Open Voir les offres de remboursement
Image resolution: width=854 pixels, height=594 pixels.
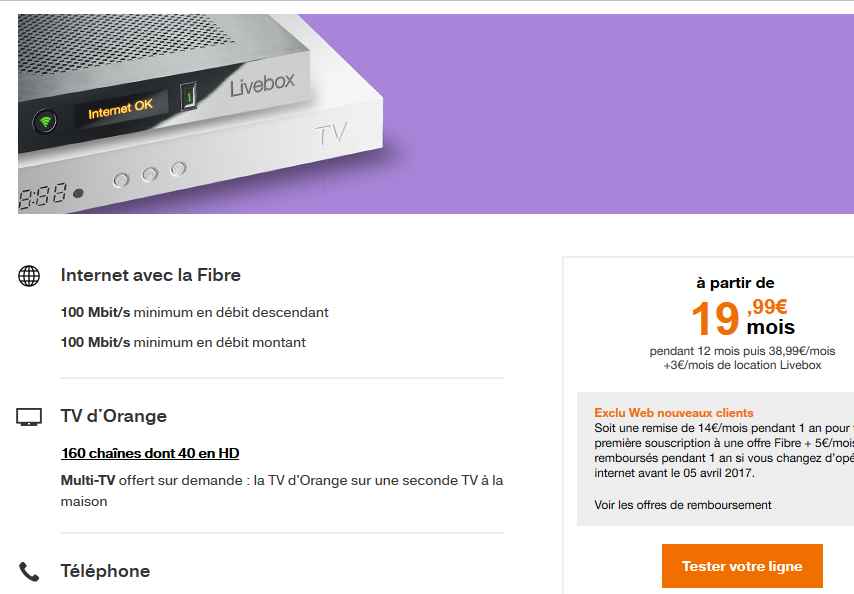click(682, 505)
